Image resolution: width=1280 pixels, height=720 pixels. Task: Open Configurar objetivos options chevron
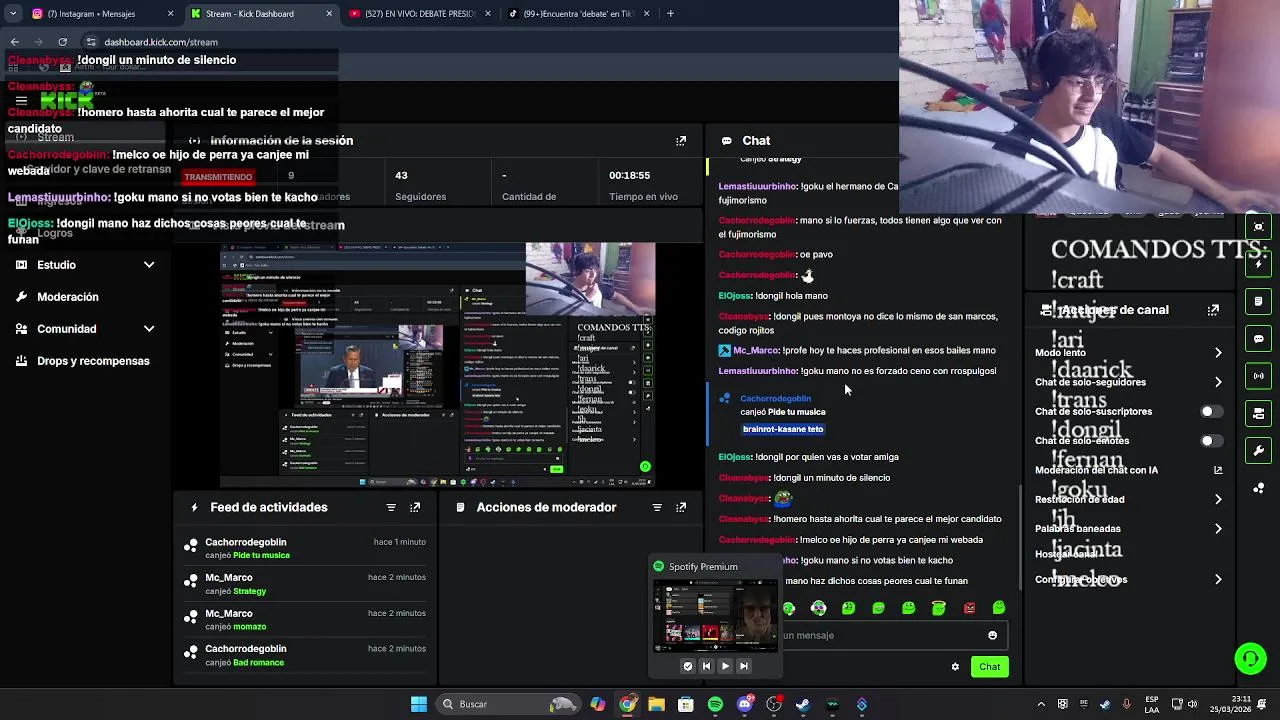click(1218, 579)
